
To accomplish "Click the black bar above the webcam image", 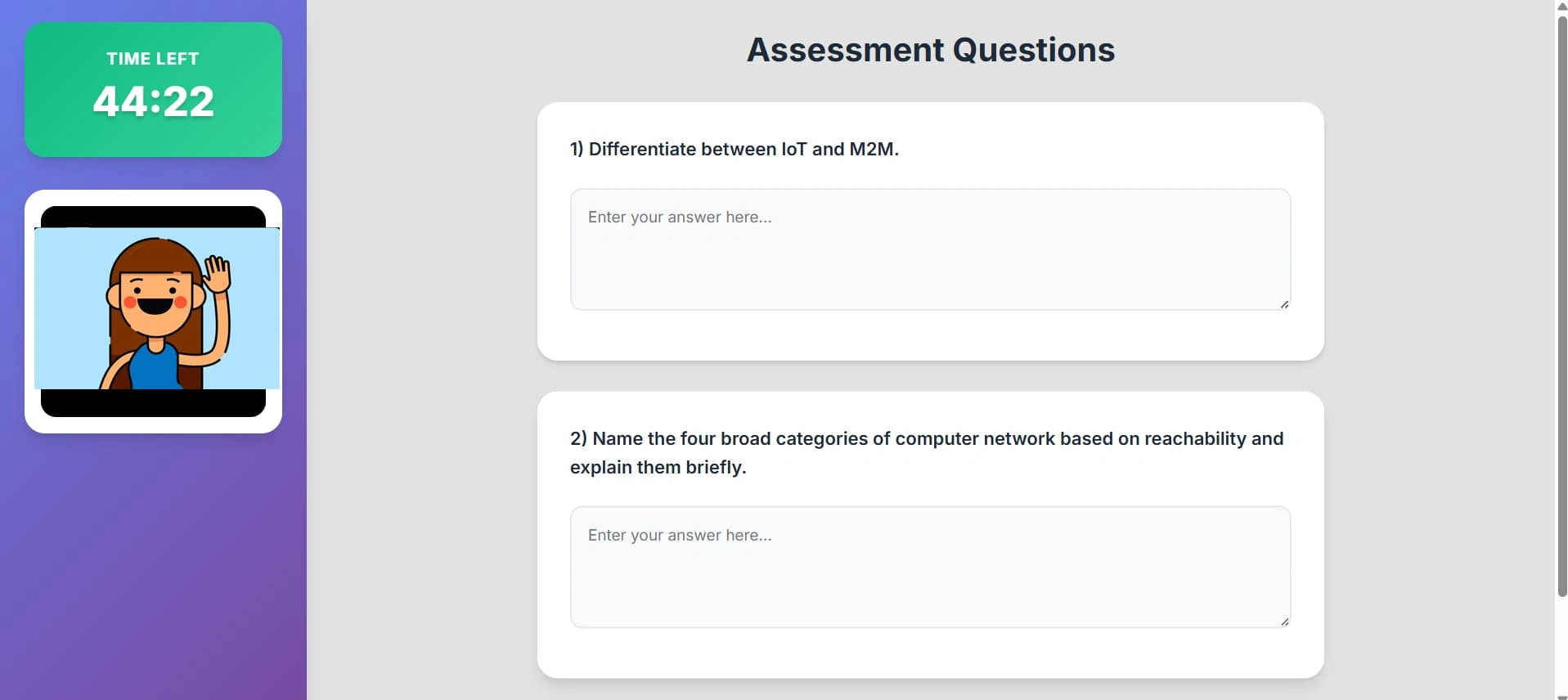I will coord(153,217).
